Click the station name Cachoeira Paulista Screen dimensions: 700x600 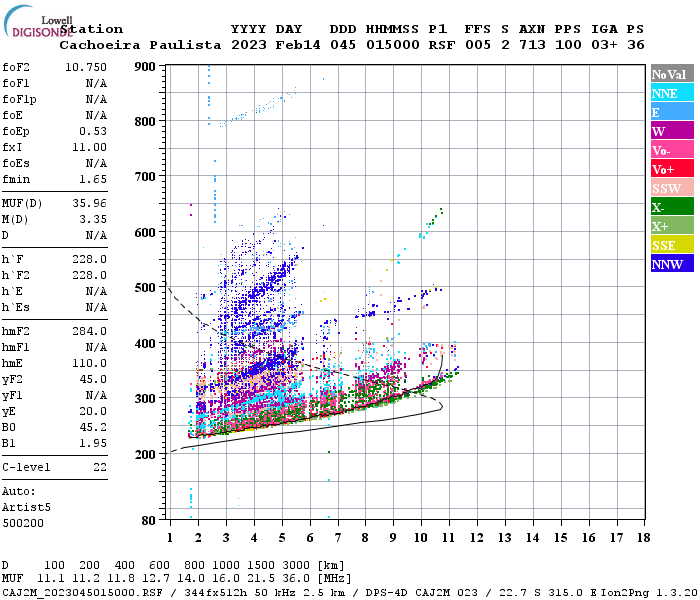[x=140, y=45]
